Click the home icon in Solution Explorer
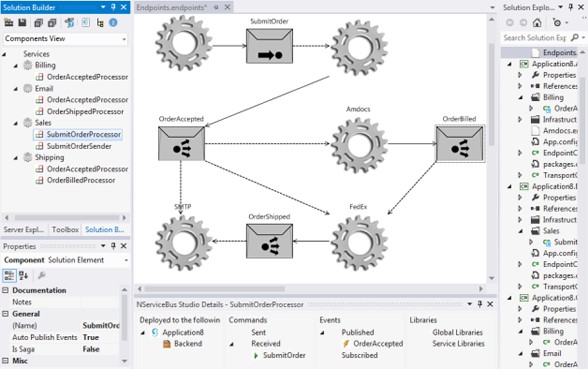The width and height of the screenshot is (588, 369). click(537, 23)
